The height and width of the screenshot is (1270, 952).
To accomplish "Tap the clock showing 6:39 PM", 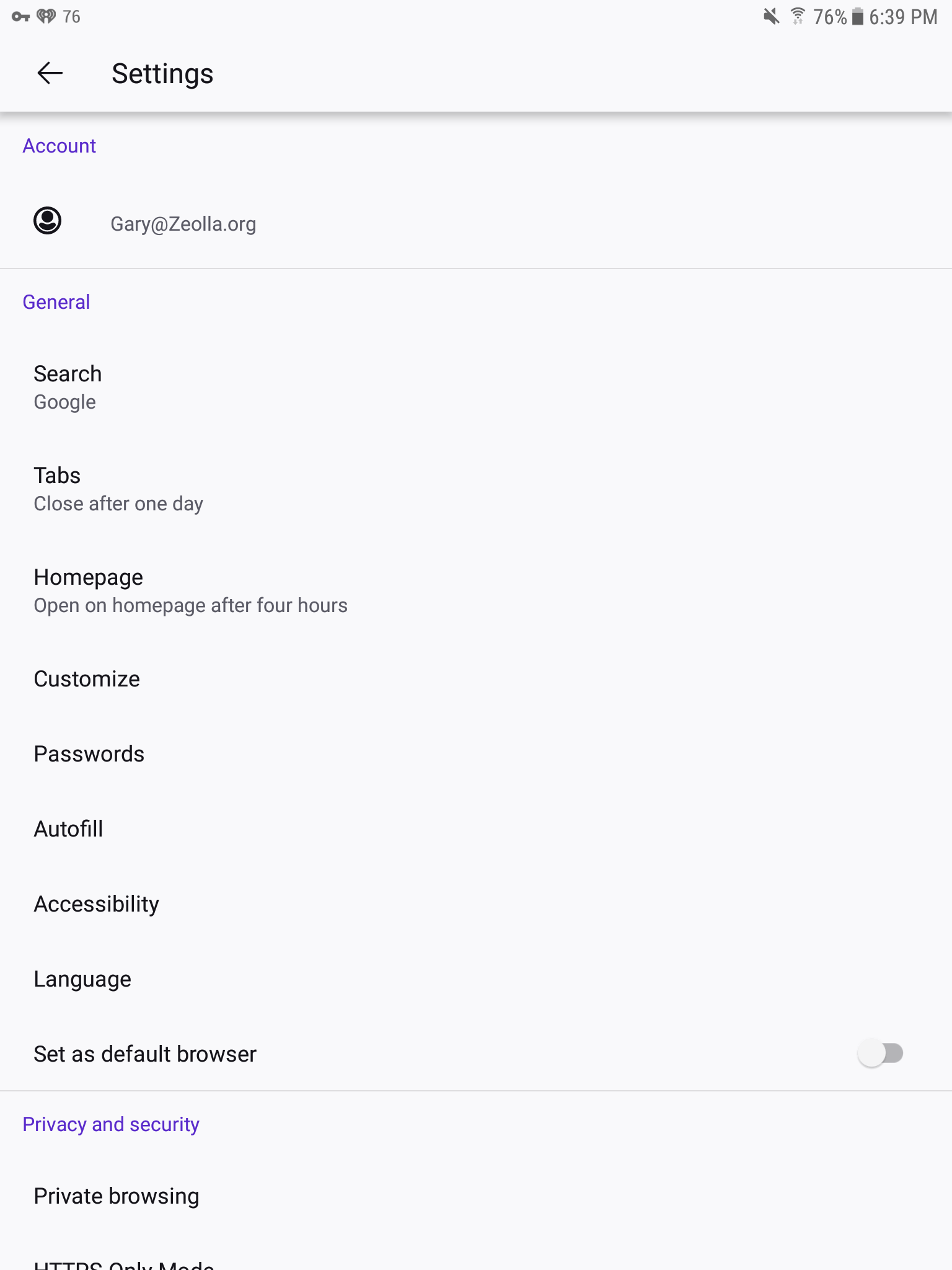I will coord(903,17).
